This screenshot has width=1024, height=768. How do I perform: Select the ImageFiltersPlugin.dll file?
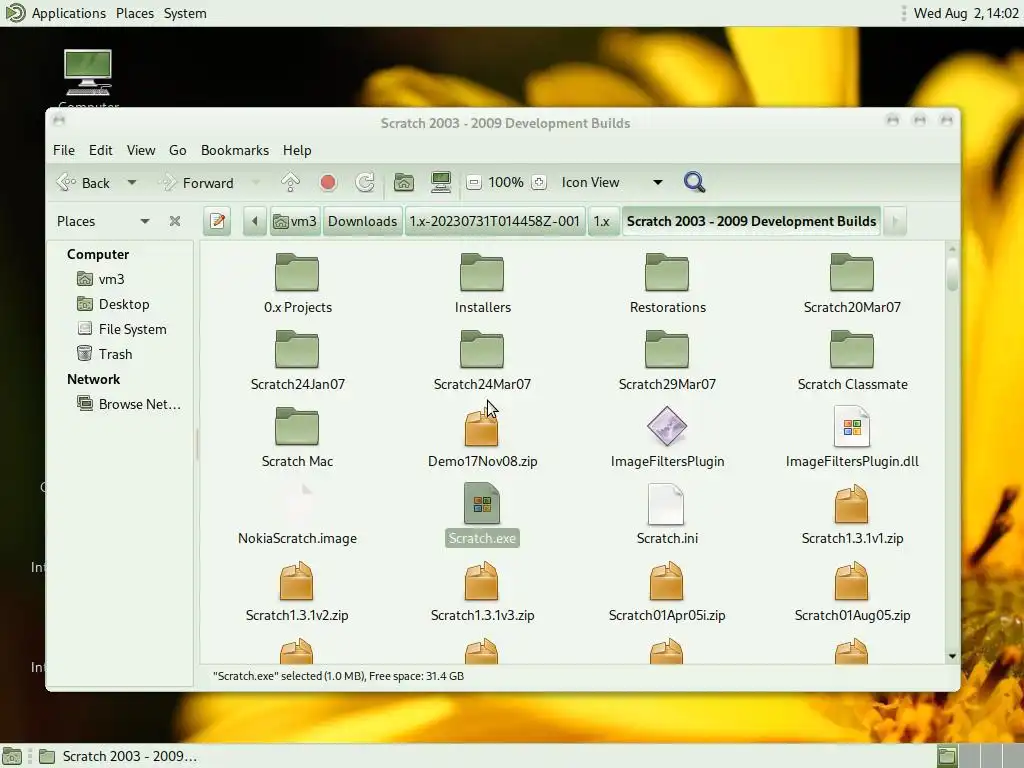852,438
